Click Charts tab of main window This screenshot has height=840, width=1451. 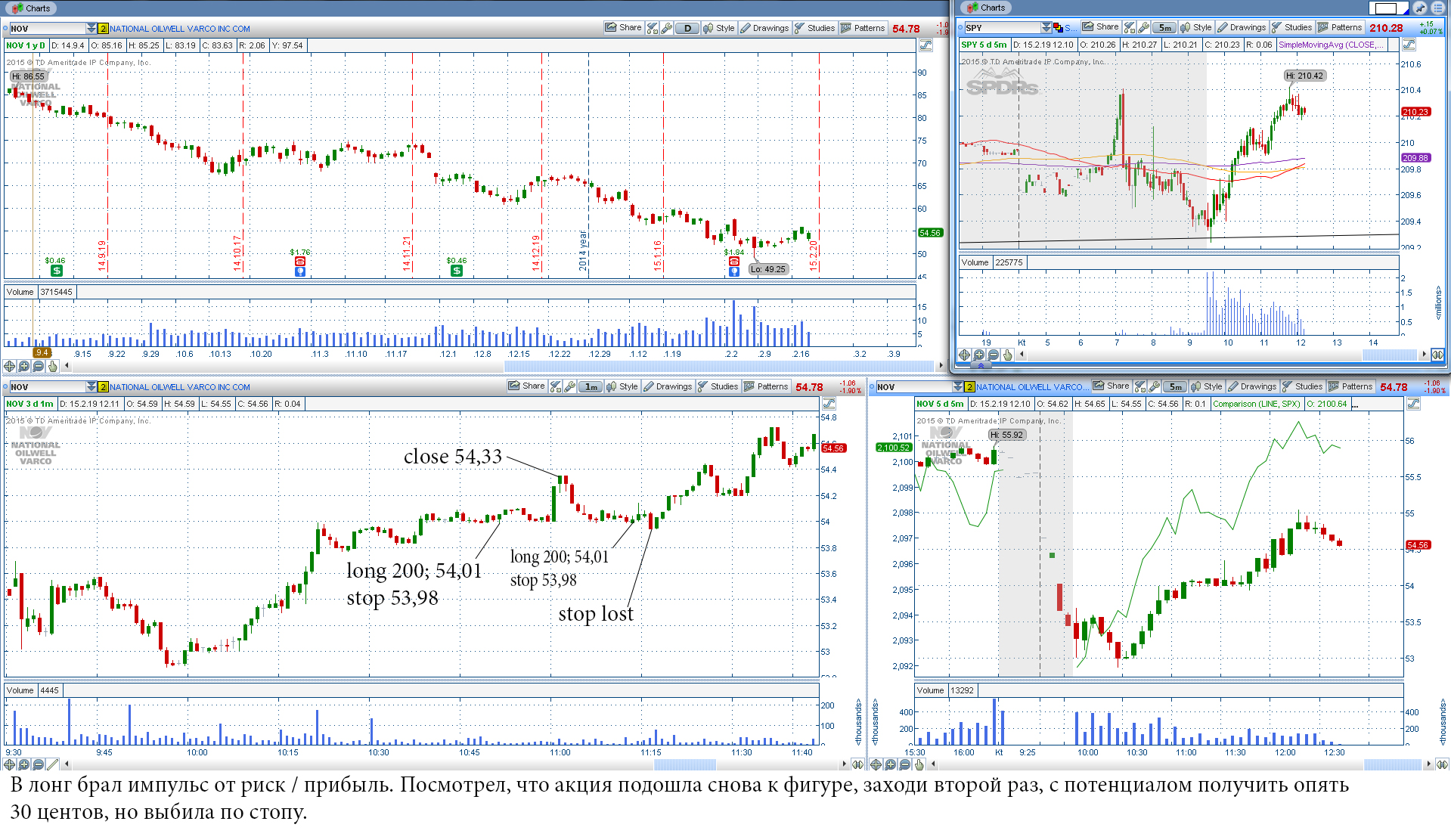click(x=31, y=8)
